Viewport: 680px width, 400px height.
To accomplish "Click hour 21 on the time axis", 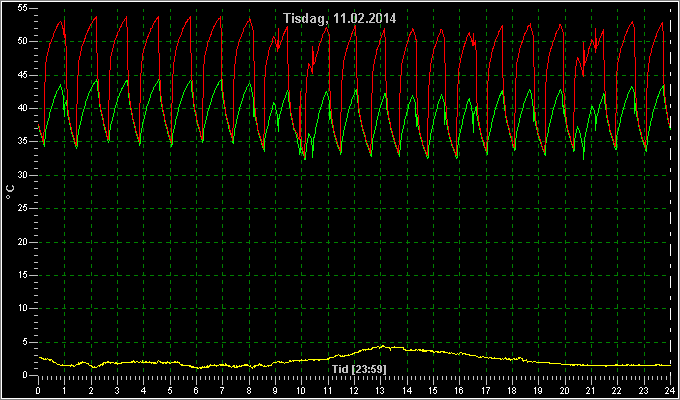I will pyautogui.click(x=591, y=389).
